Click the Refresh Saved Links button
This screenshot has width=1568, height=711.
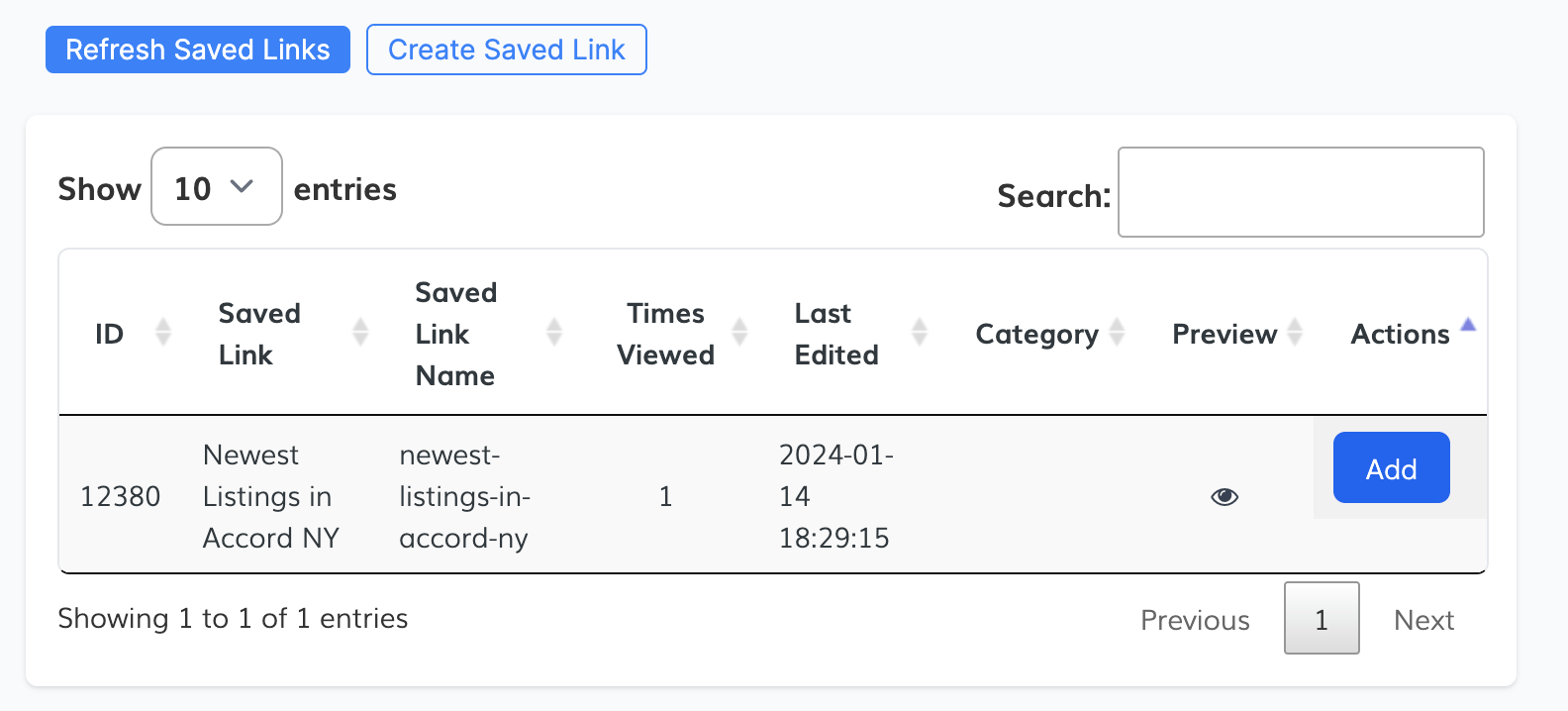198,50
